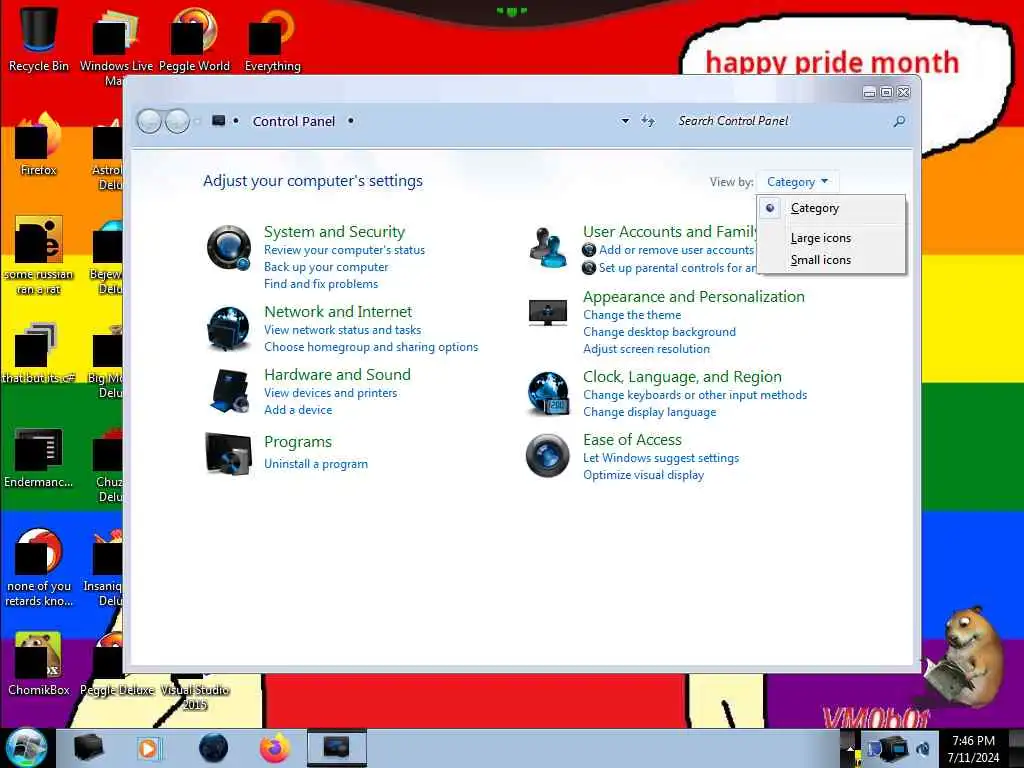Click the back navigation button
This screenshot has height=768, width=1024.
150,121
